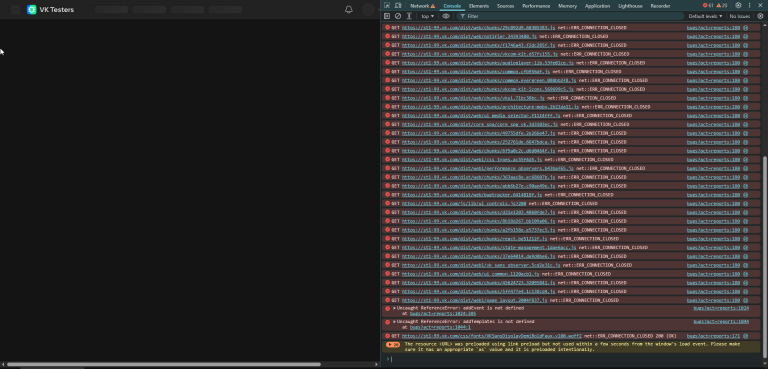The image size is (768, 369).
Task: Open the Application tab
Action: click(597, 6)
